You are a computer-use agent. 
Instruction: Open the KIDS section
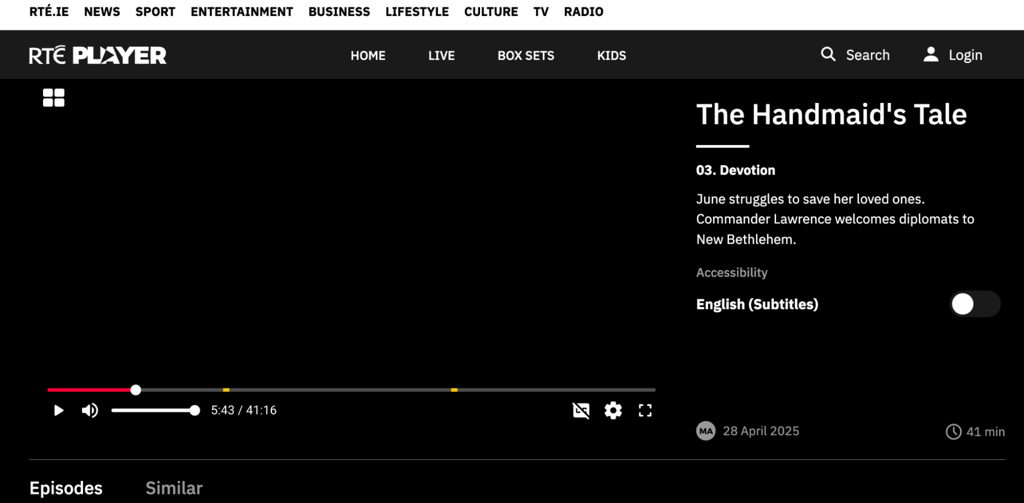coord(611,56)
